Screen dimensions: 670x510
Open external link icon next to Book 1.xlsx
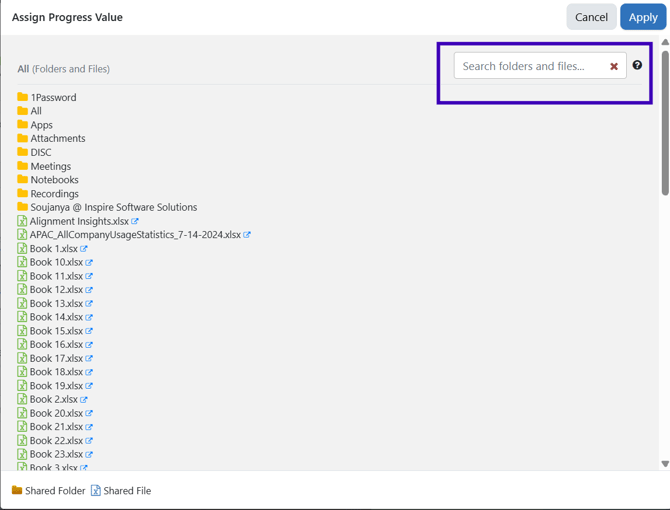pos(84,249)
